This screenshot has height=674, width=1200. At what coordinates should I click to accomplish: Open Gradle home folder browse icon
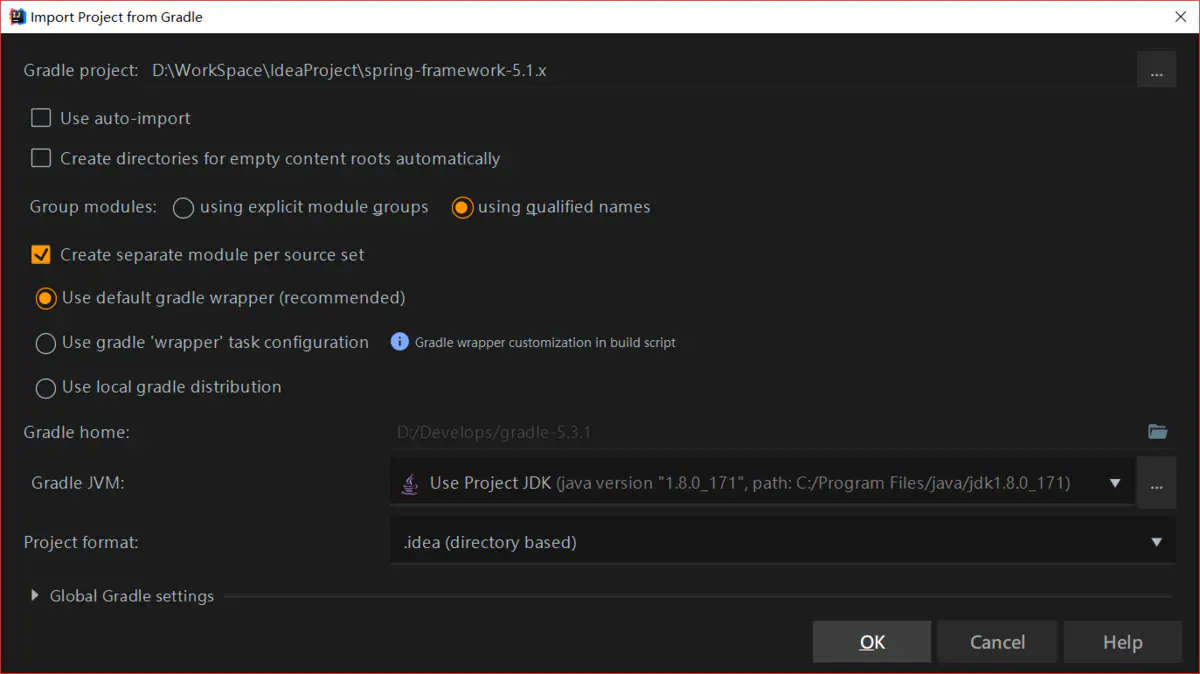tap(1158, 432)
